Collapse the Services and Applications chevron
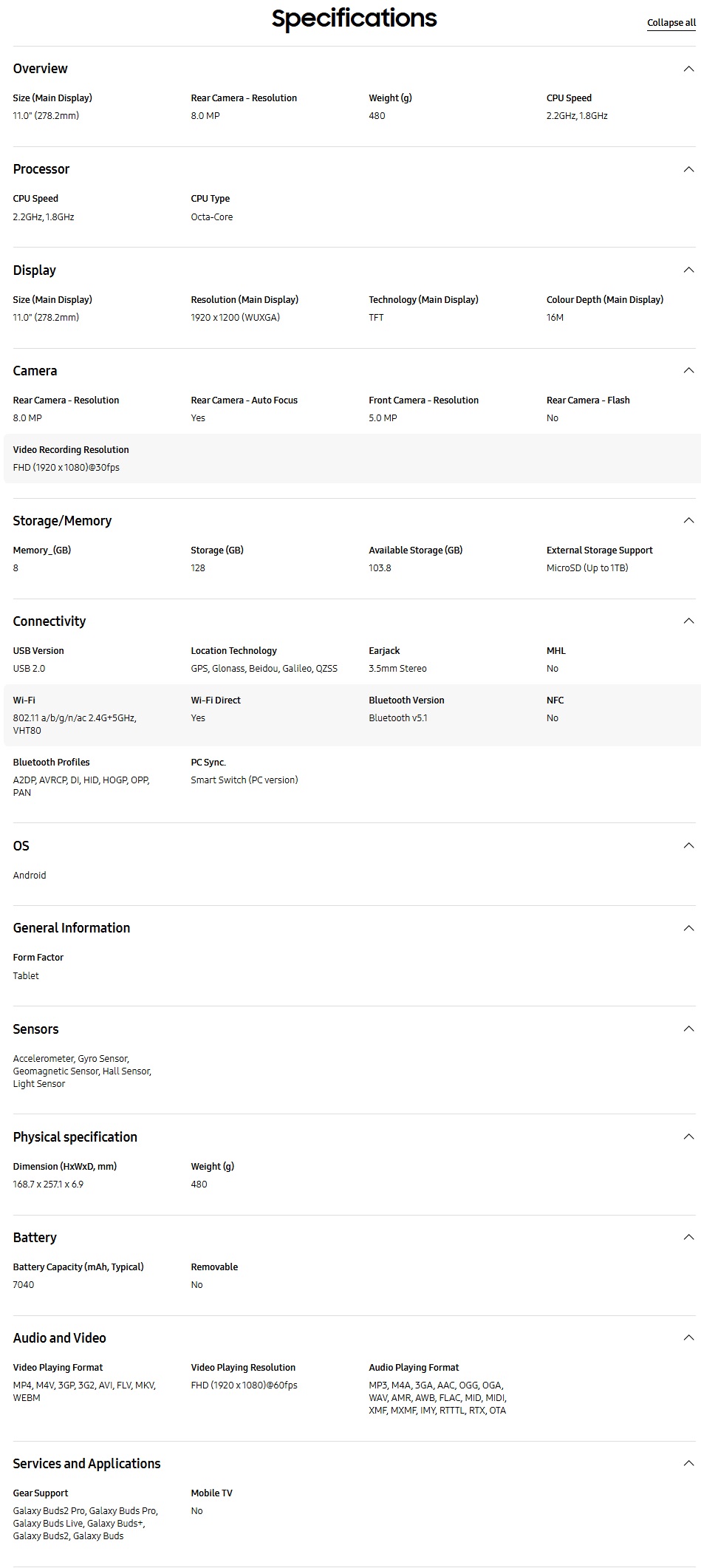The width and height of the screenshot is (701, 1568). [x=688, y=1463]
